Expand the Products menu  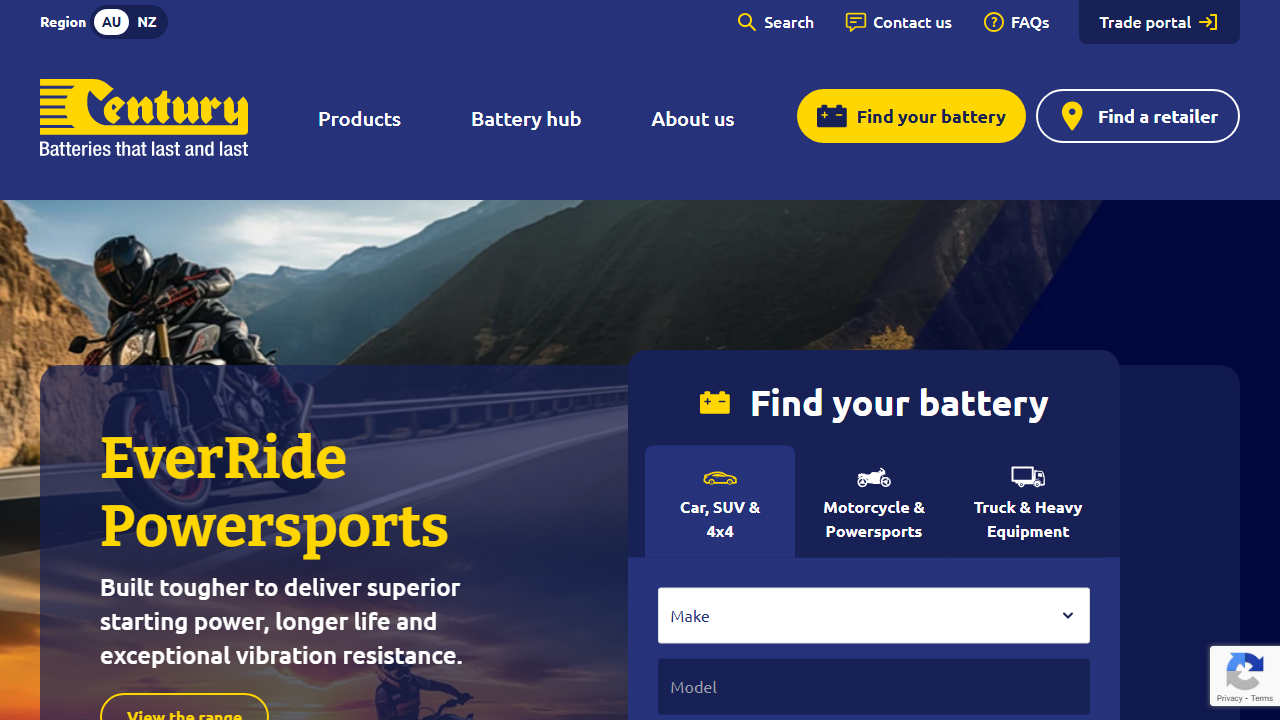pyautogui.click(x=359, y=119)
